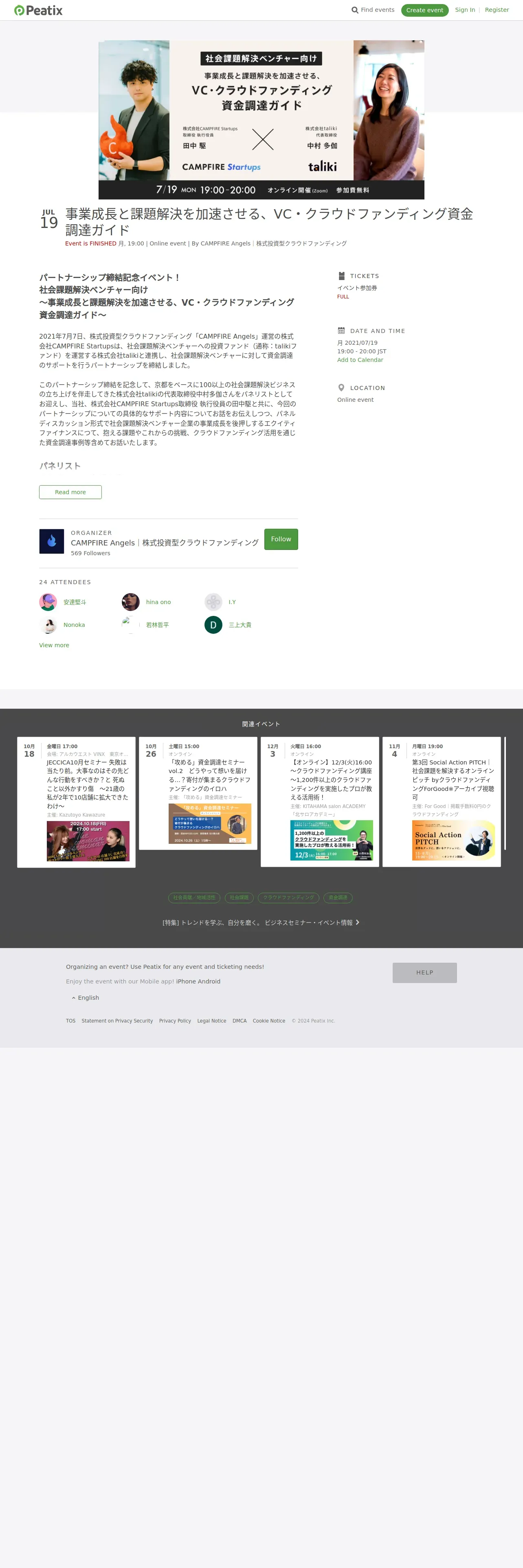Open Legal Notice footer link

(211, 1021)
